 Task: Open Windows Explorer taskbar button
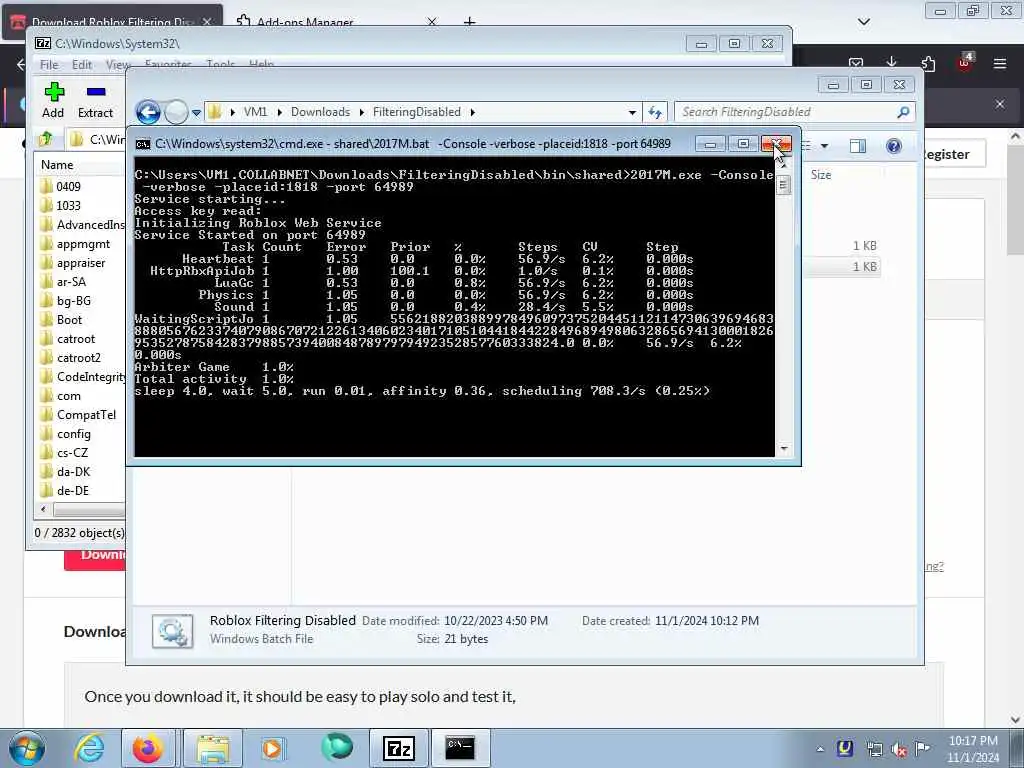tap(213, 748)
